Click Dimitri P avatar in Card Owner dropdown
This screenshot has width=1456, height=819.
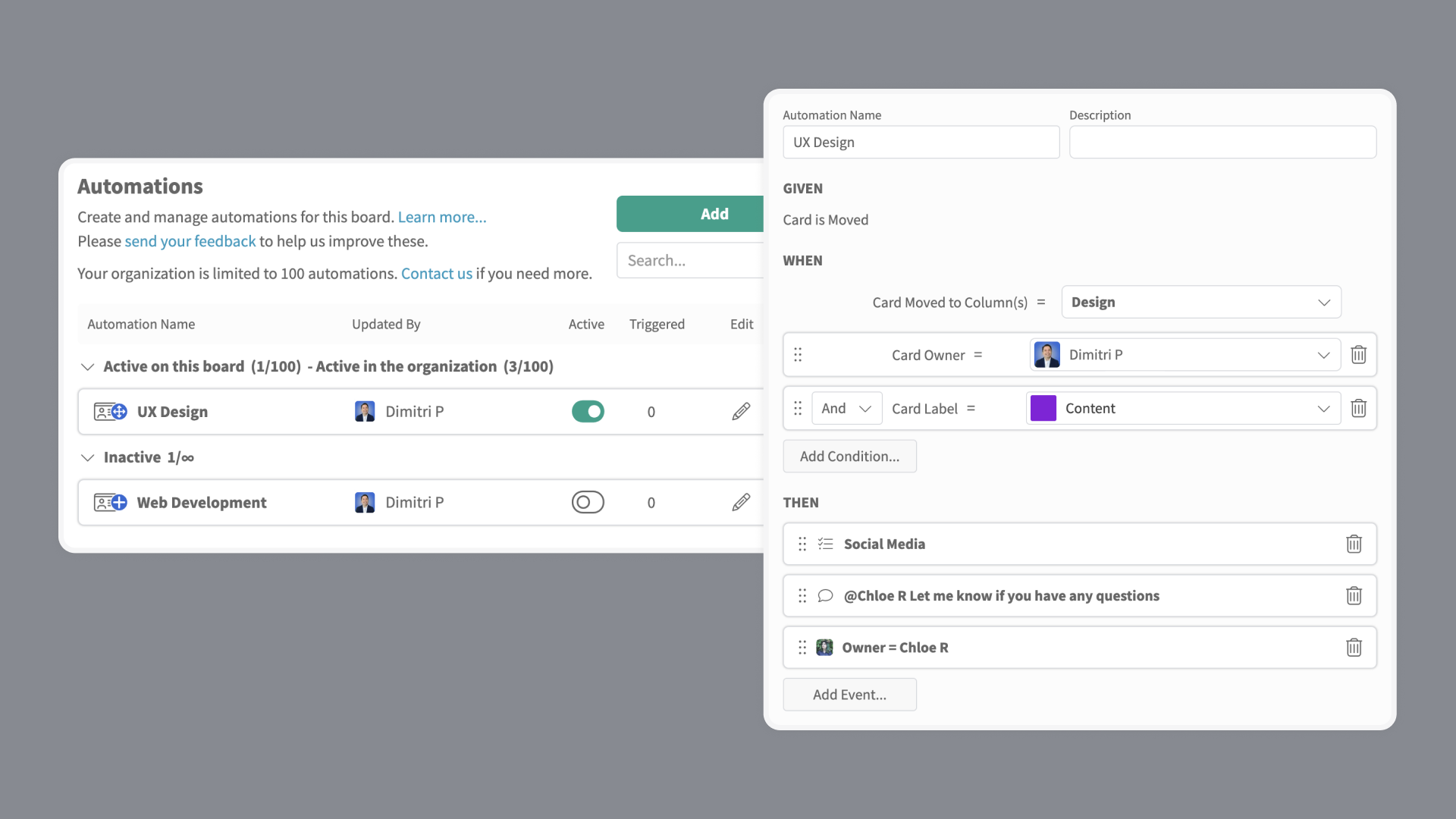pos(1047,355)
